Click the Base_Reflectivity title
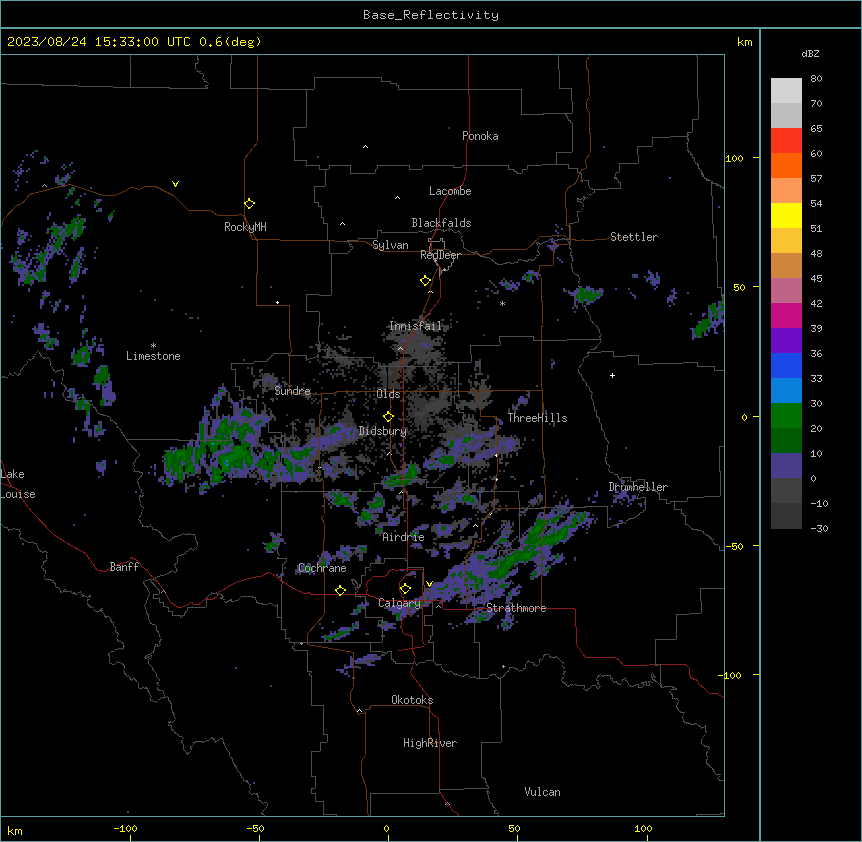The height and width of the screenshot is (842, 862). 431,15
